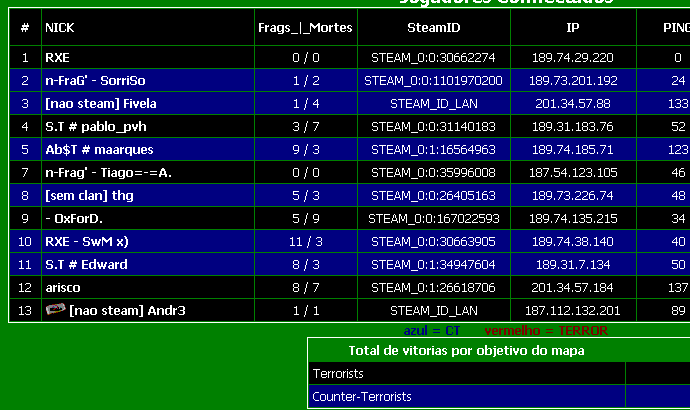Click frags score 1 / 4
Image resolution: width=690 pixels, height=410 pixels.
click(306, 104)
